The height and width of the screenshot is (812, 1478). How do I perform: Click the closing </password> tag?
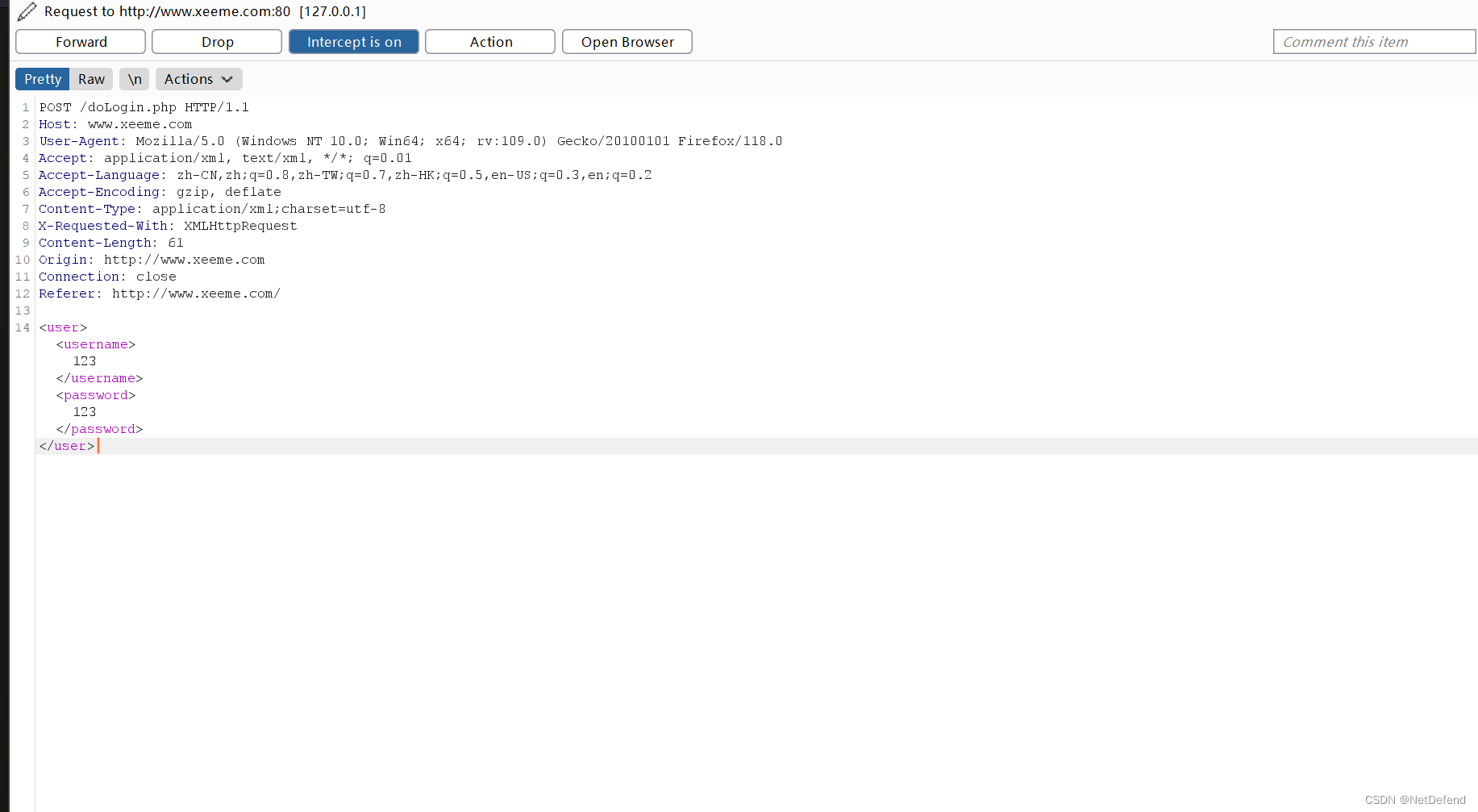[99, 429]
